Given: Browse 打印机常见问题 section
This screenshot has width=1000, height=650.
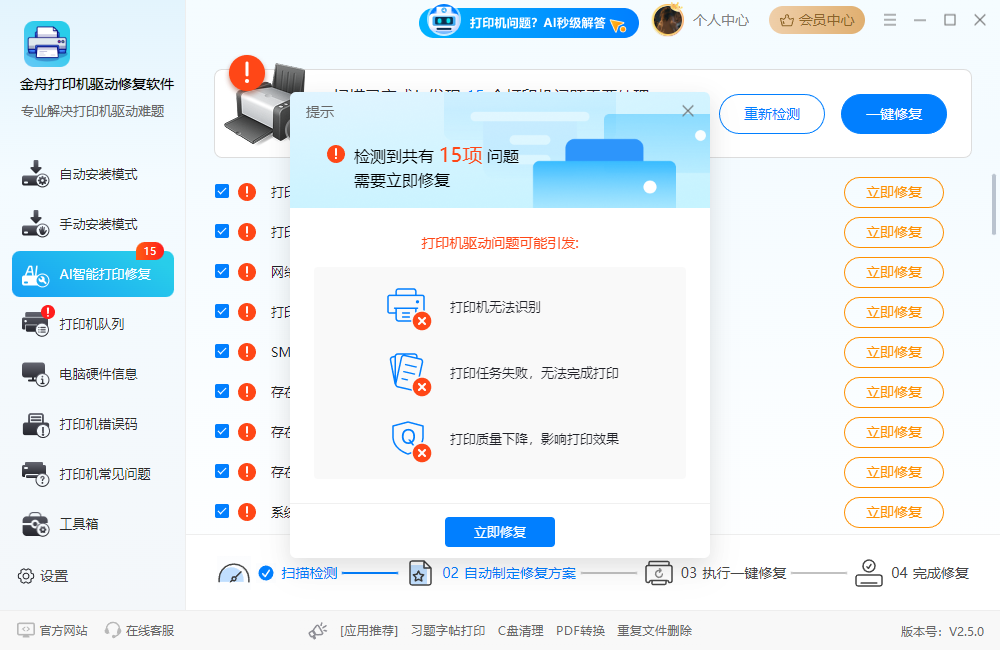Looking at the screenshot, I should tap(83, 473).
